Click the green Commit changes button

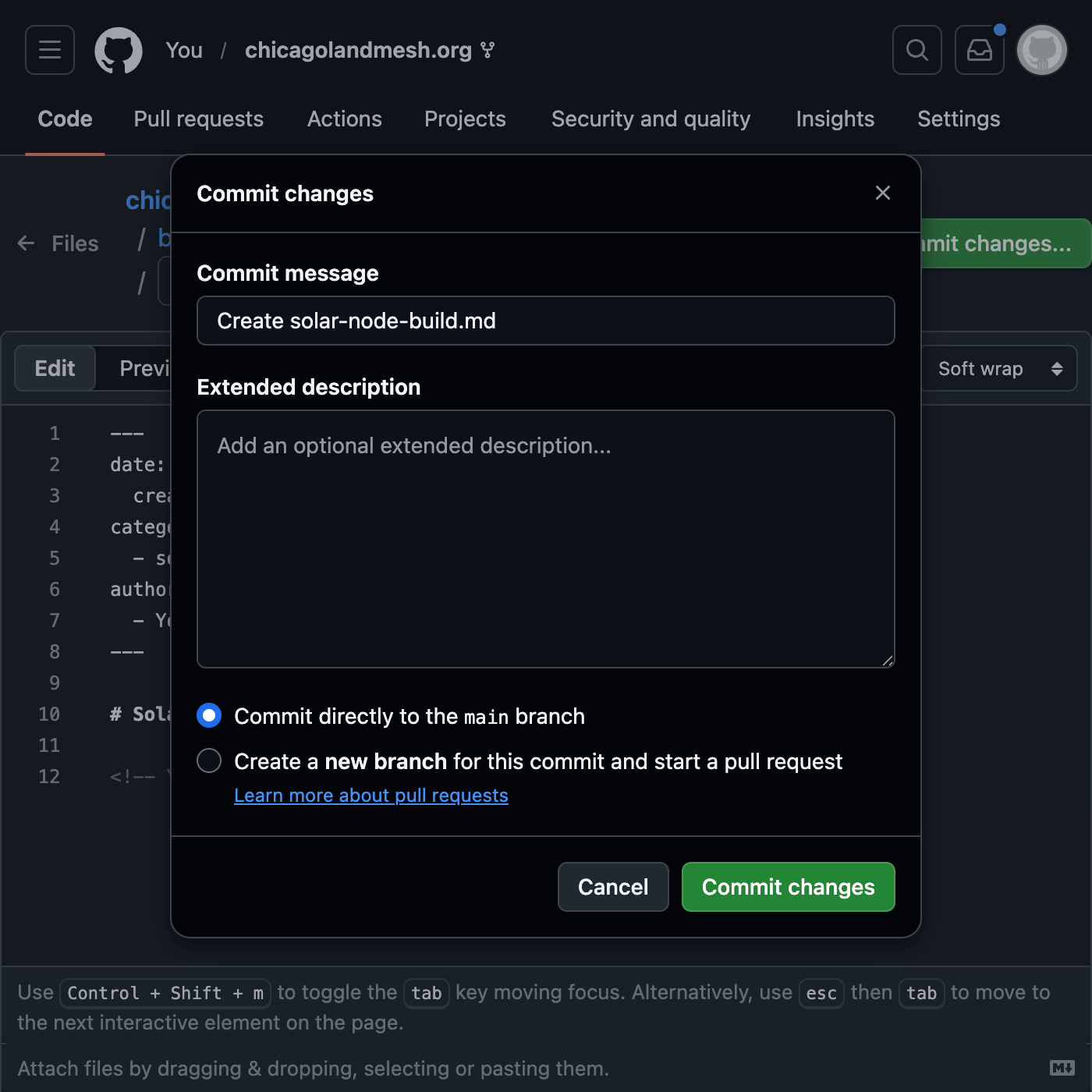(x=788, y=887)
